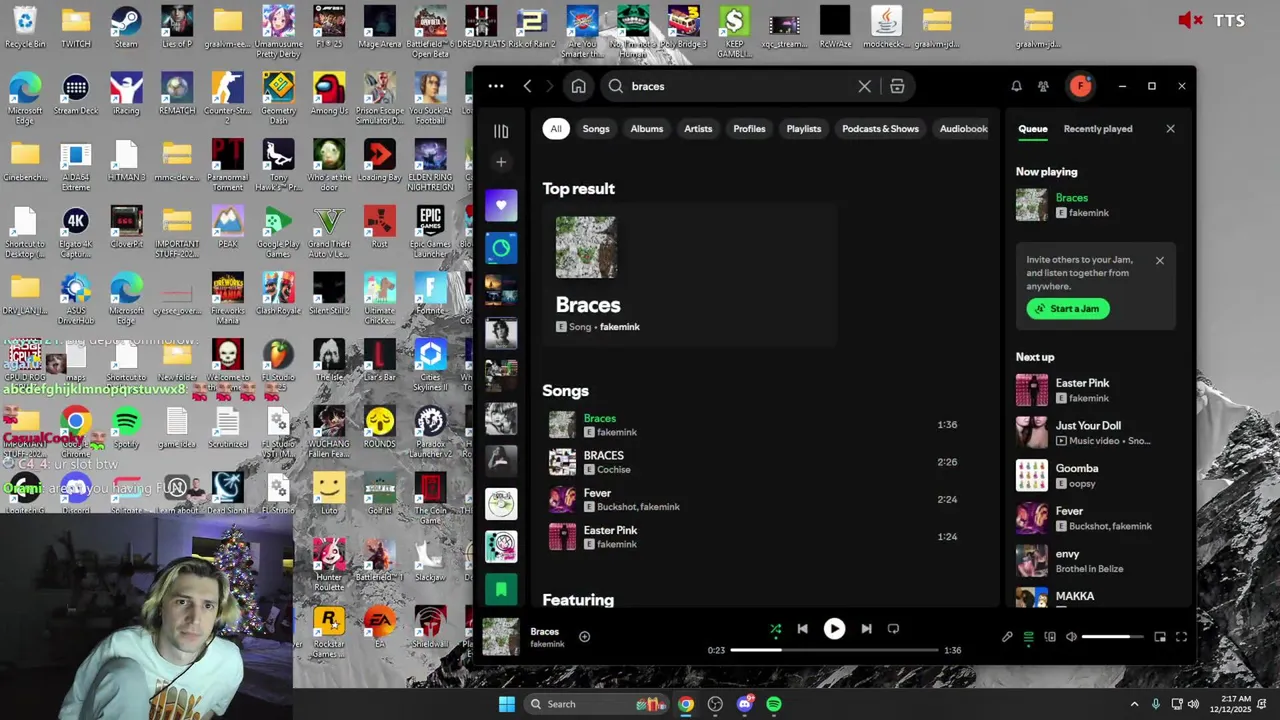Open the Rust desktop shortcut
Image resolution: width=1280 pixels, height=720 pixels.
click(379, 226)
